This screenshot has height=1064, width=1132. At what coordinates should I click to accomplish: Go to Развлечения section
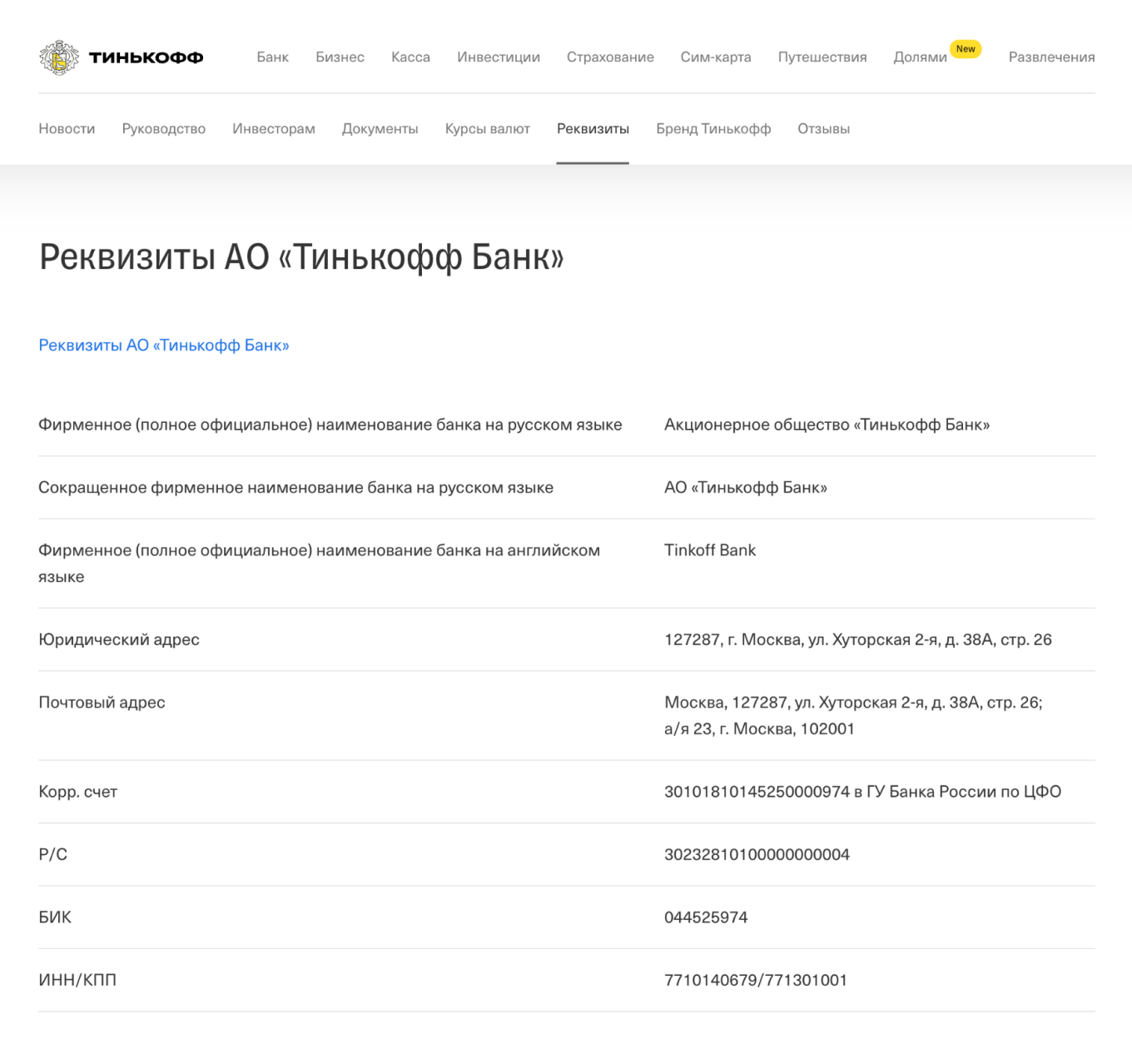pyautogui.click(x=1051, y=57)
